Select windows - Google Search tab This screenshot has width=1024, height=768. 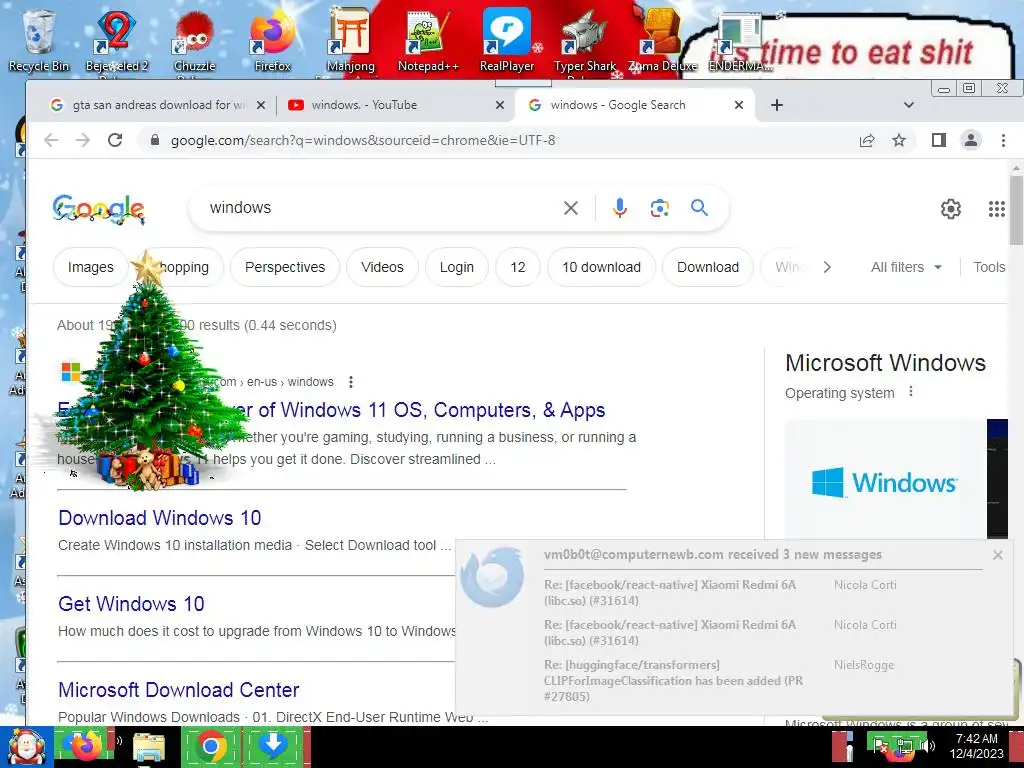coord(633,105)
